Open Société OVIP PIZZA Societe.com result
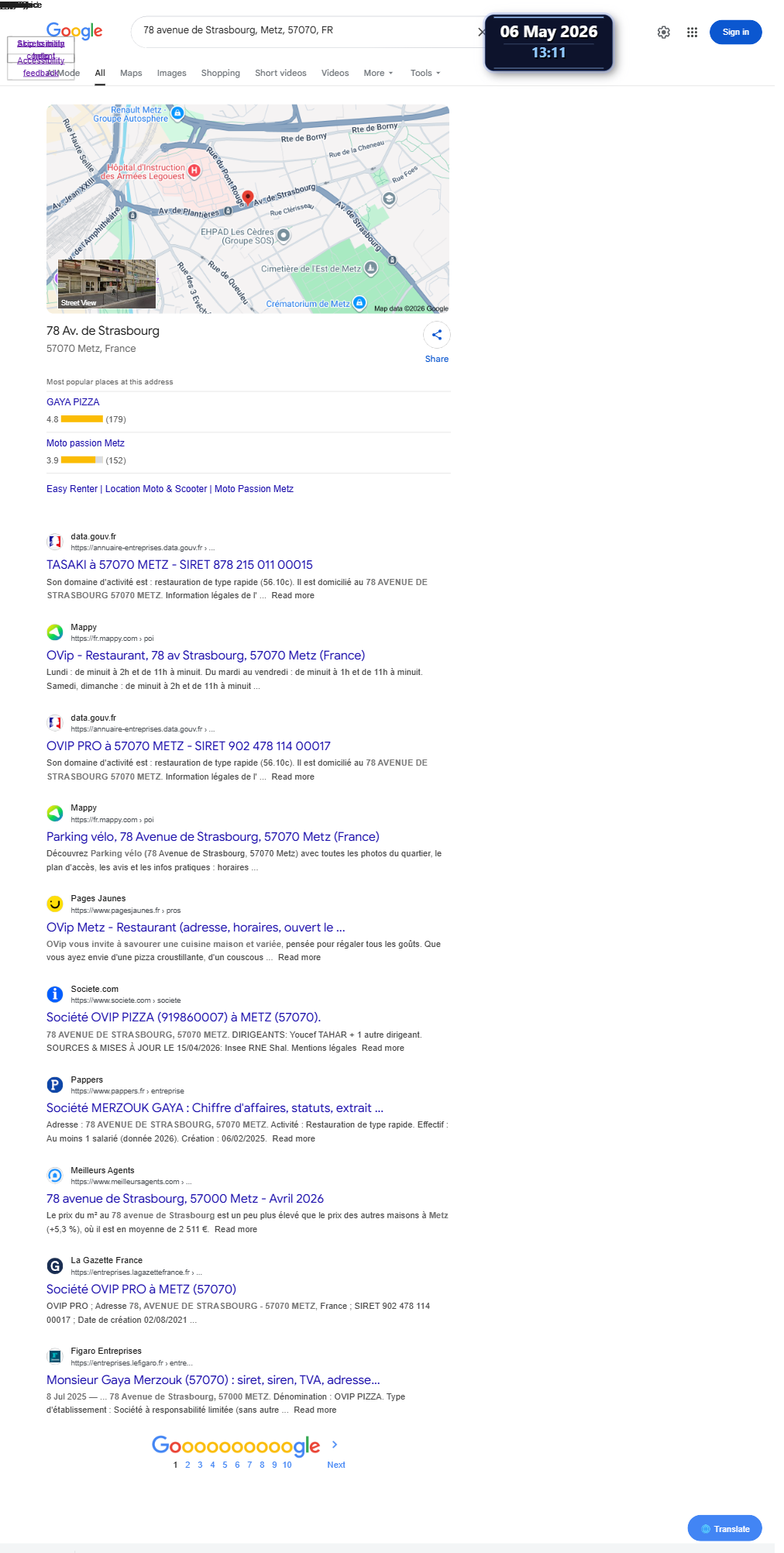Image resolution: width=784 pixels, height=1553 pixels. tap(184, 1018)
